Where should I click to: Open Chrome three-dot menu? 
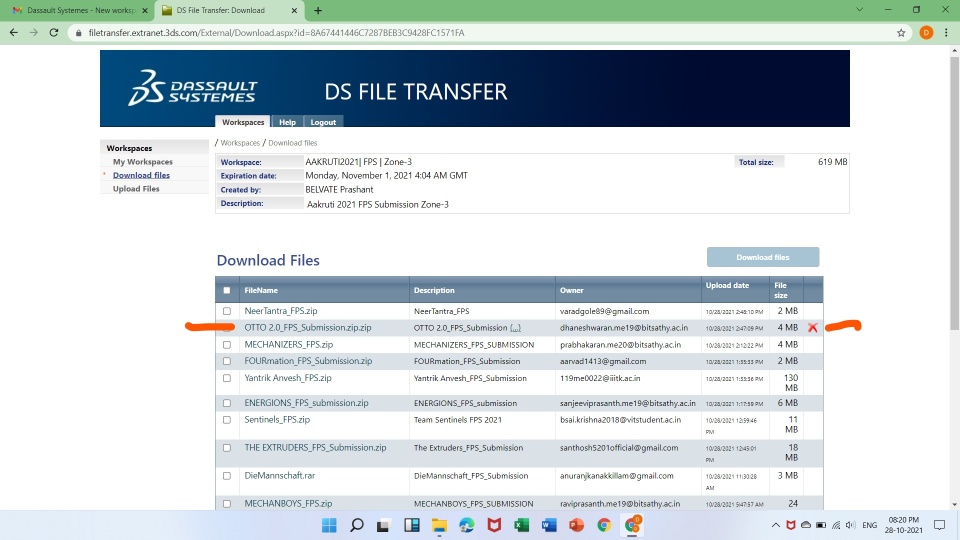pos(946,32)
